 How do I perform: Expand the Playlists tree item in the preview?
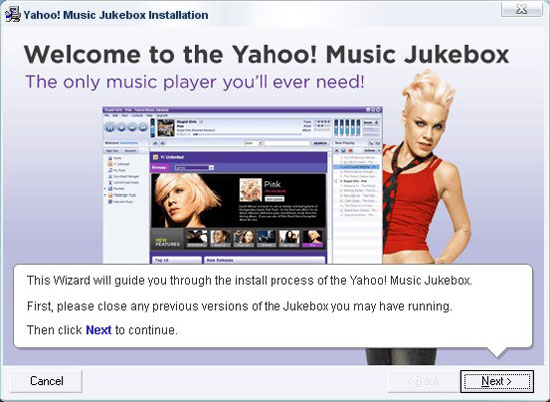(105, 189)
